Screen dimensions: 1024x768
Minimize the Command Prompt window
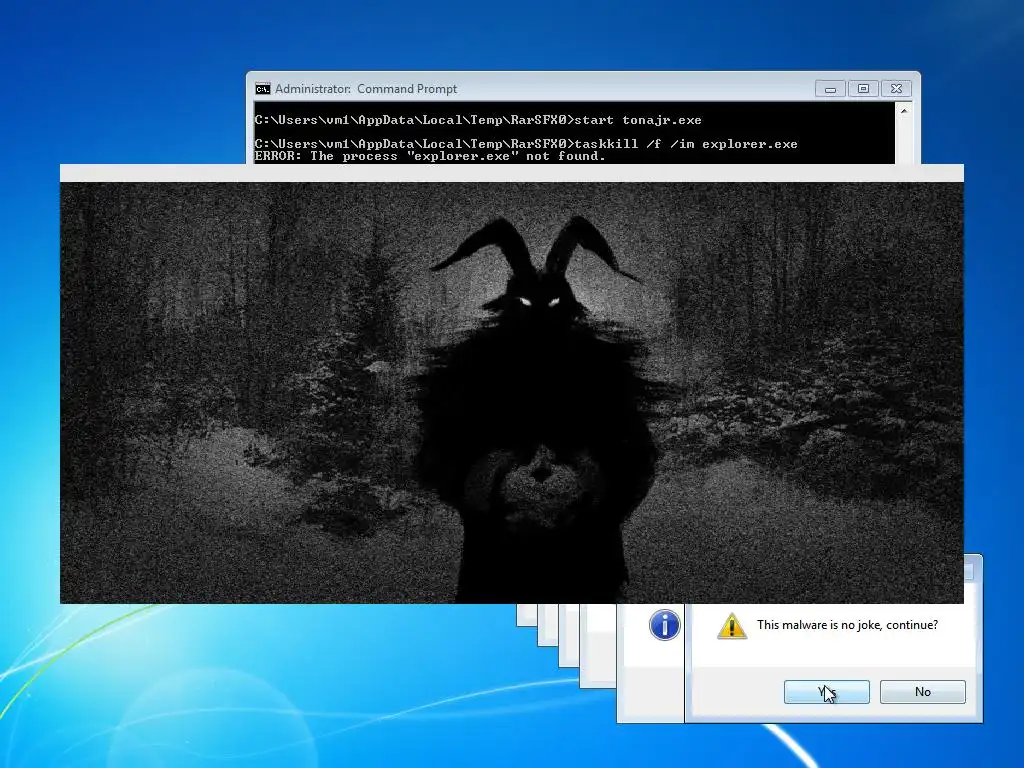830,89
